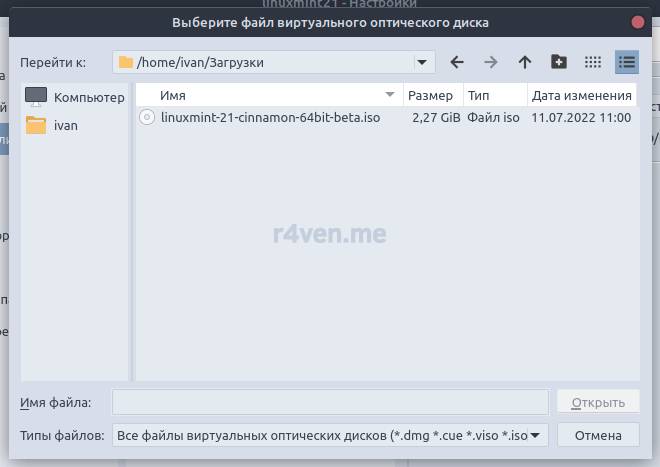This screenshot has height=467, width=660.
Task: Sort files by the Размер column header
Action: coord(431,95)
